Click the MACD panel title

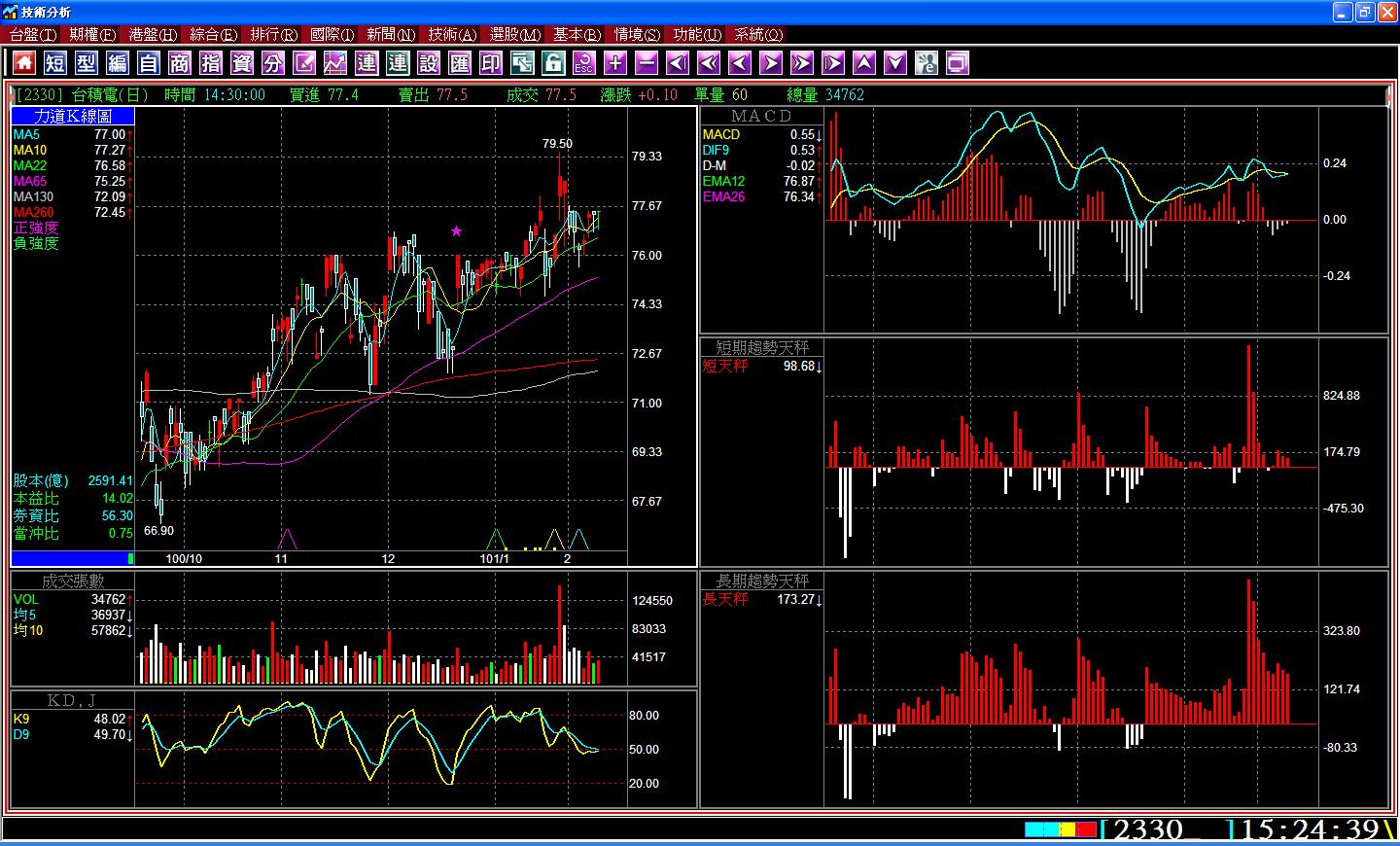point(762,116)
